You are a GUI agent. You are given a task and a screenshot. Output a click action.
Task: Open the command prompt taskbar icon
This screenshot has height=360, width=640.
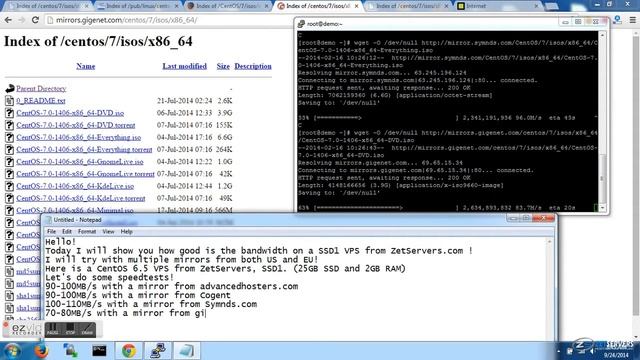tap(99, 351)
